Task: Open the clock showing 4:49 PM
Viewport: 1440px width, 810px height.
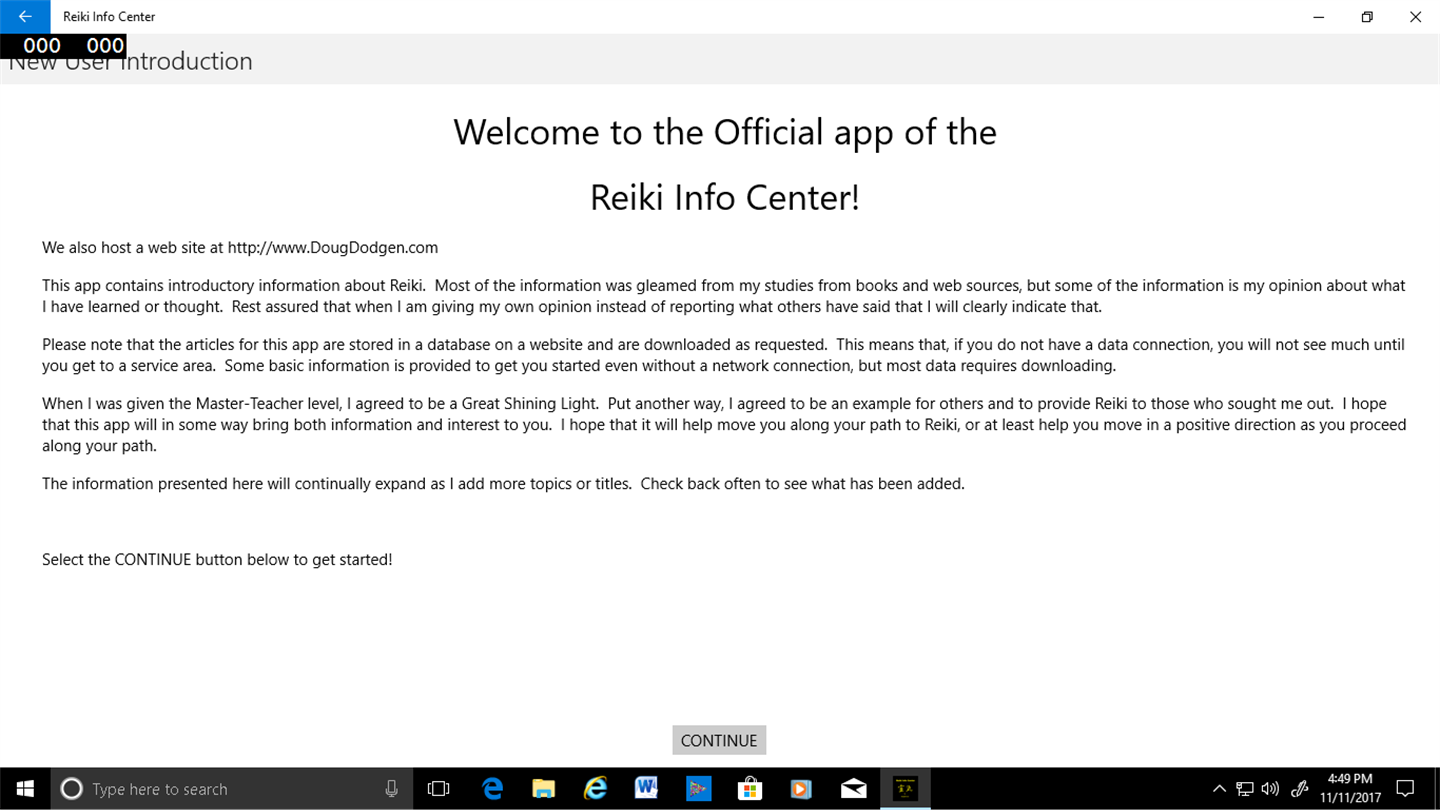Action: [1350, 789]
